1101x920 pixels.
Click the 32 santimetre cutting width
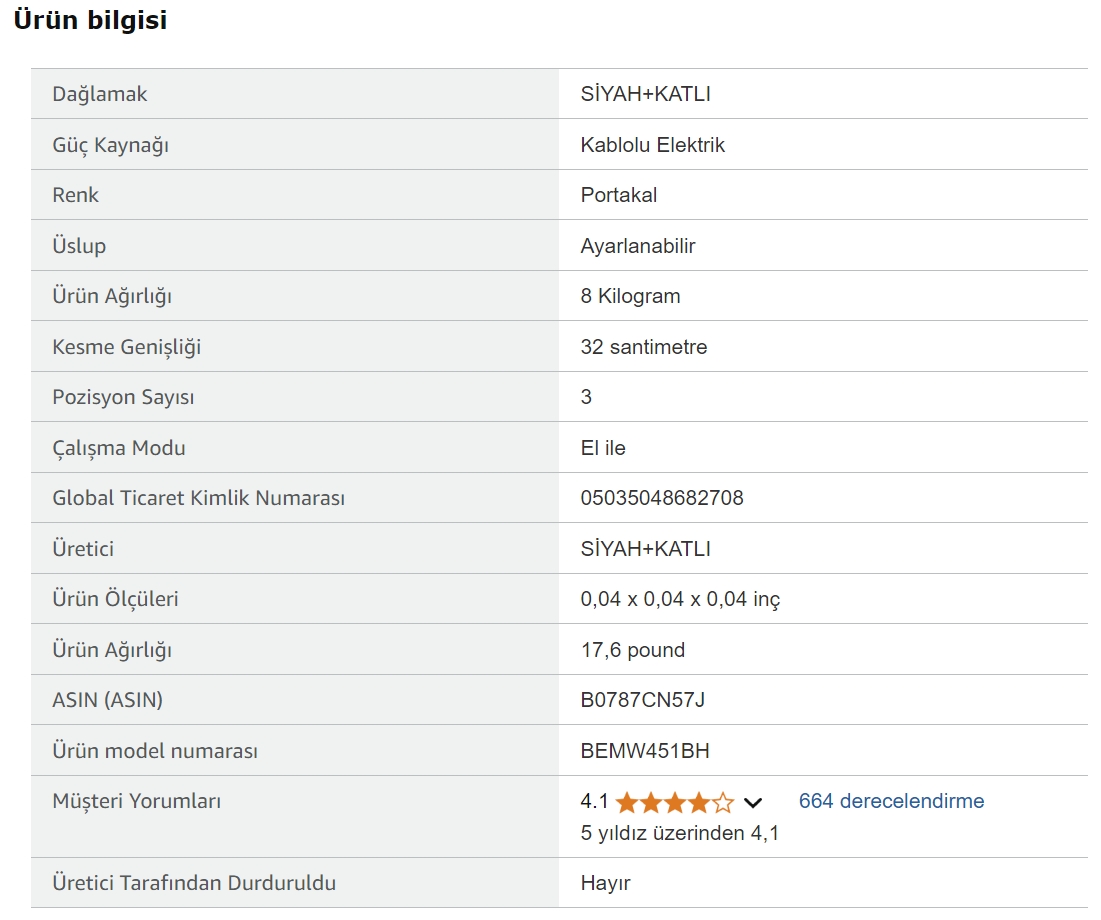coord(643,347)
